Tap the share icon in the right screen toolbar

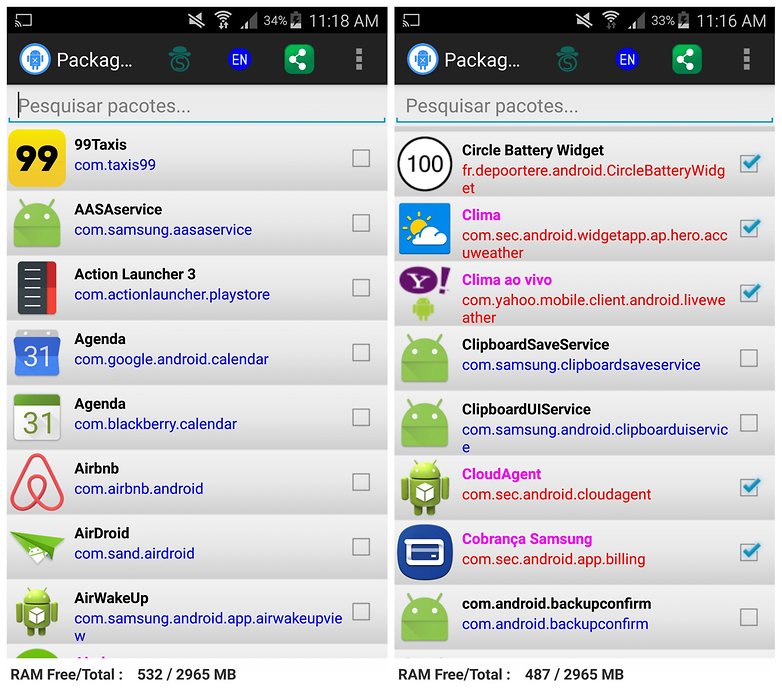point(687,59)
